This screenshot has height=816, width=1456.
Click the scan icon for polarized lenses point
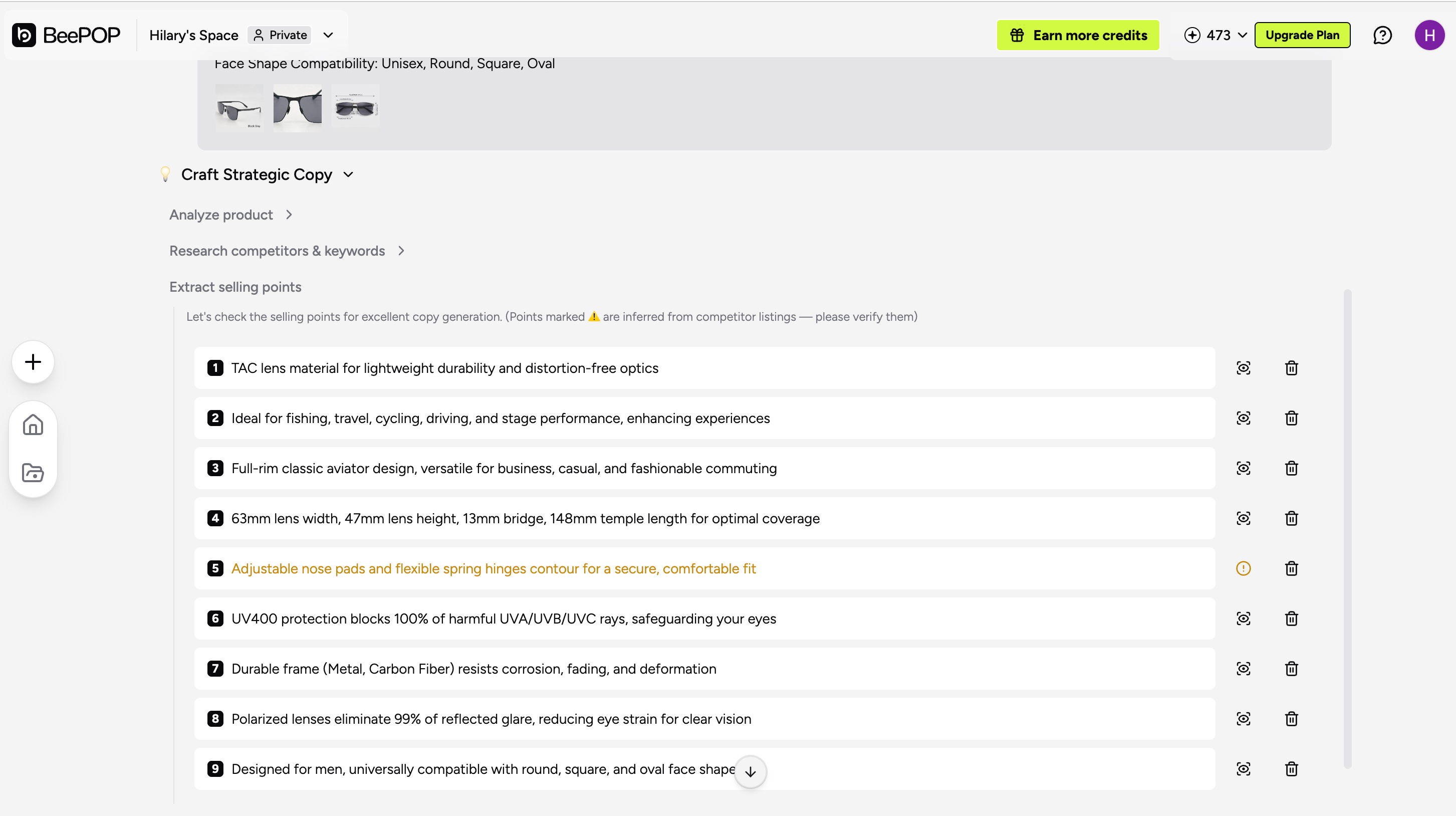pyautogui.click(x=1243, y=719)
